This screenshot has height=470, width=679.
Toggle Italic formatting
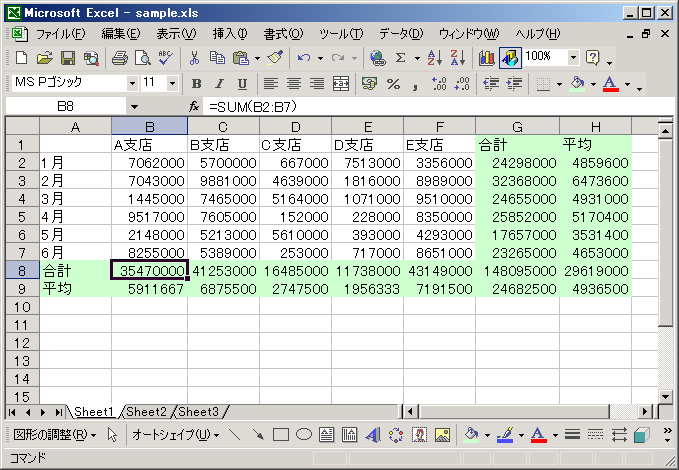[220, 83]
